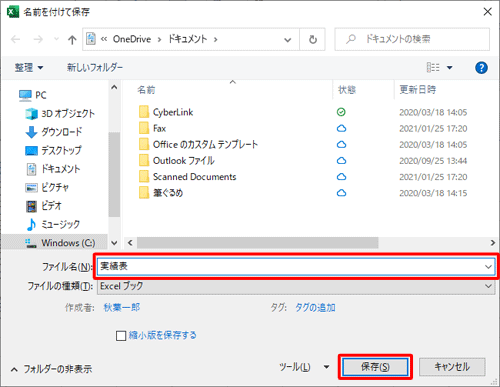Open ドキュメント in the sidebar
Image resolution: width=500 pixels, height=387 pixels.
tap(53, 169)
